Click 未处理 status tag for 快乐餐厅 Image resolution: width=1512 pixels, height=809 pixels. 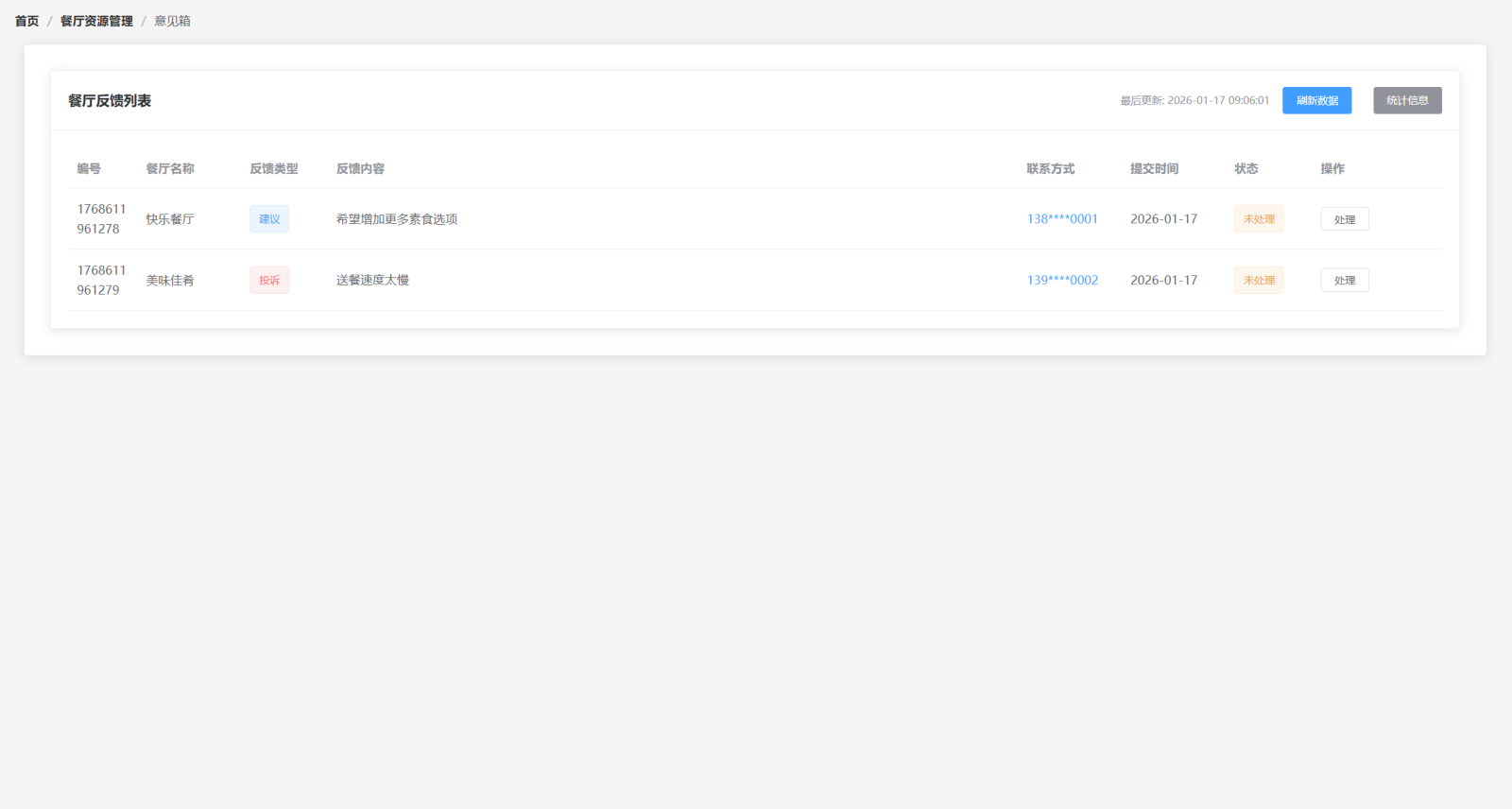point(1259,219)
